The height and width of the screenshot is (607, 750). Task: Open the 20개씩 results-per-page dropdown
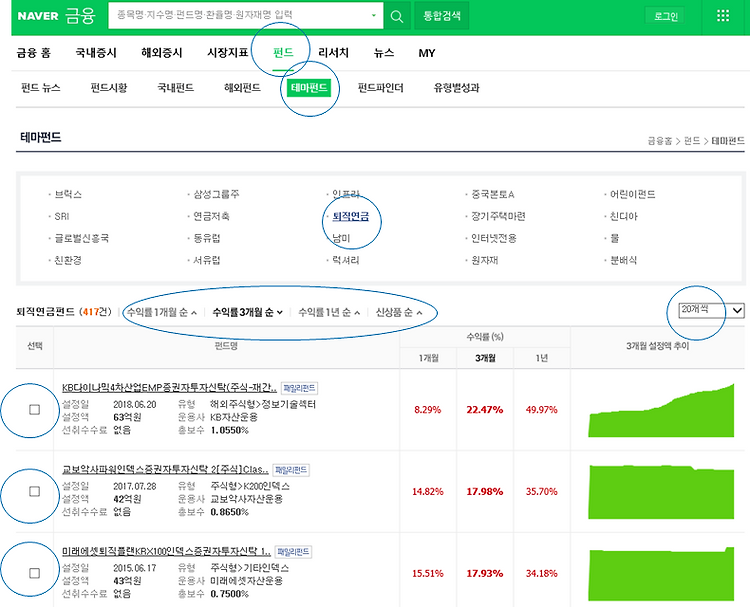pos(711,310)
